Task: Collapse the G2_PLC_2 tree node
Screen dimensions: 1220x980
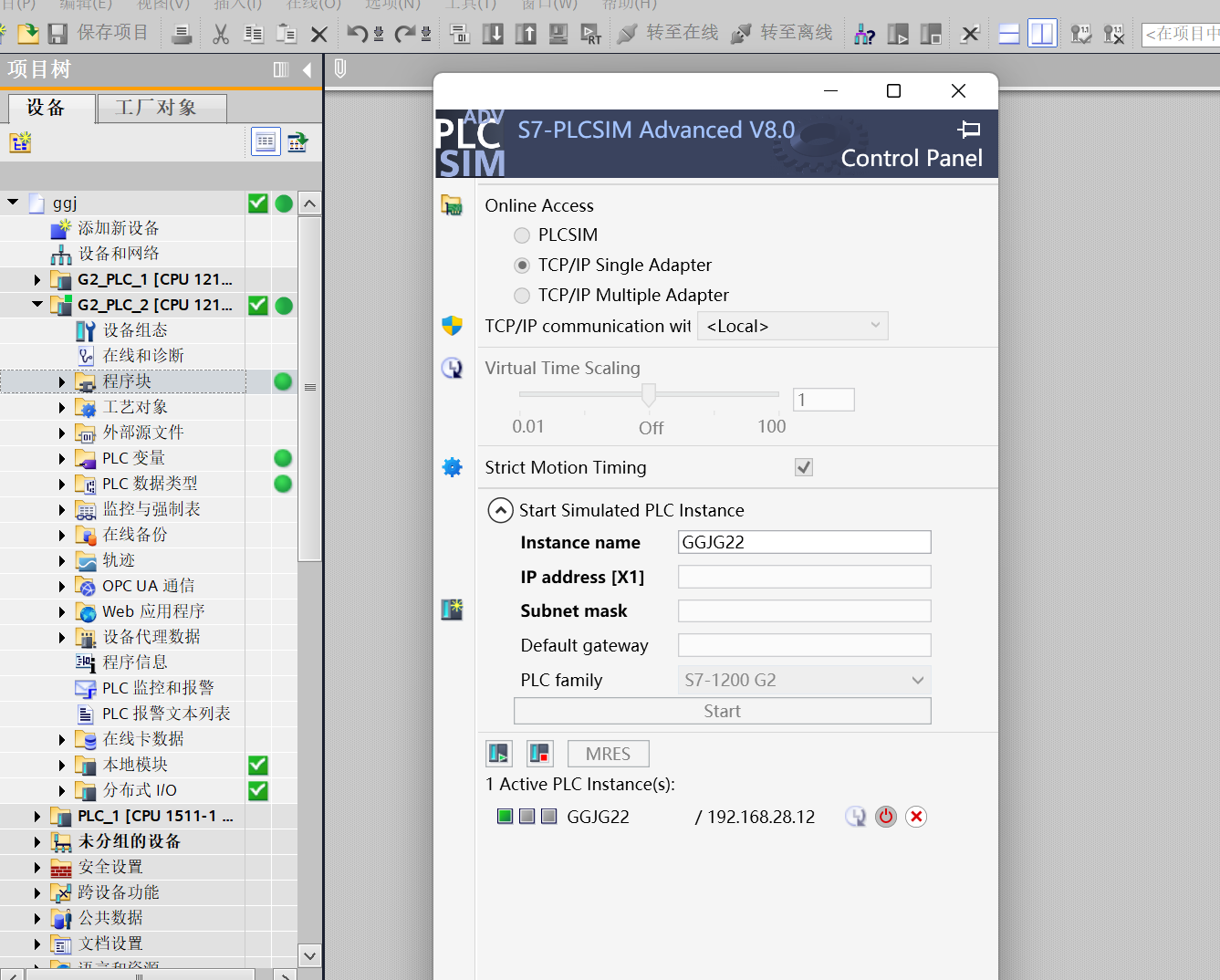Action: tap(37, 305)
